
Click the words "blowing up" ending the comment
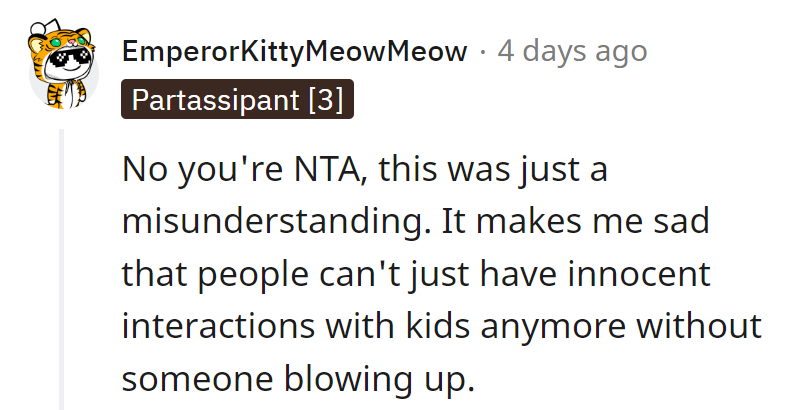pyautogui.click(x=381, y=380)
